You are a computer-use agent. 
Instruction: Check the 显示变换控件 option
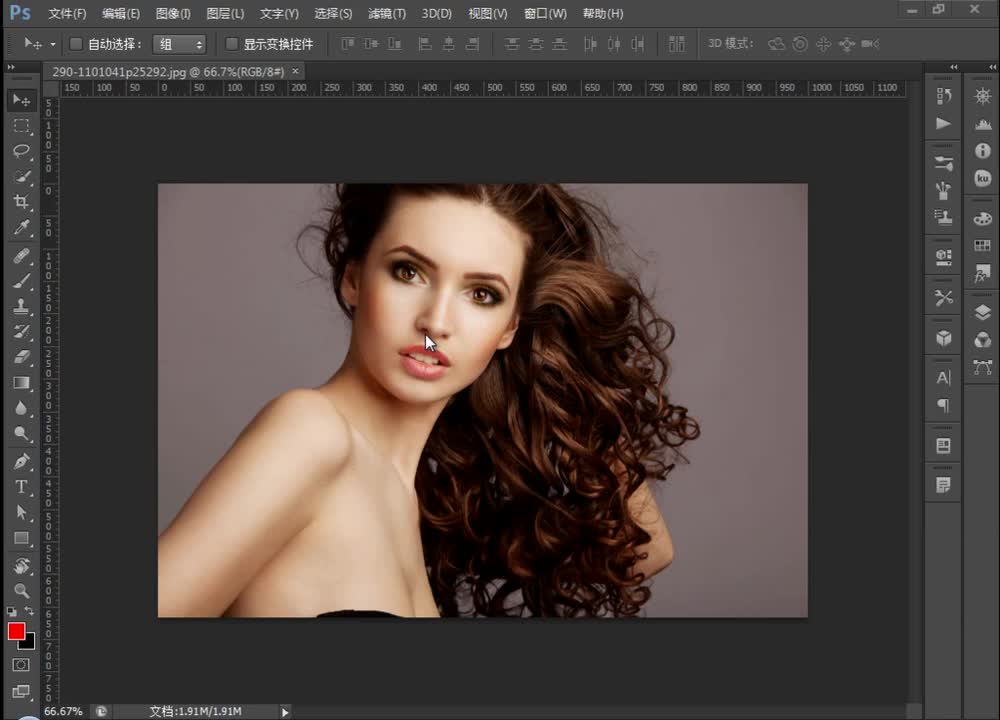[x=232, y=44]
